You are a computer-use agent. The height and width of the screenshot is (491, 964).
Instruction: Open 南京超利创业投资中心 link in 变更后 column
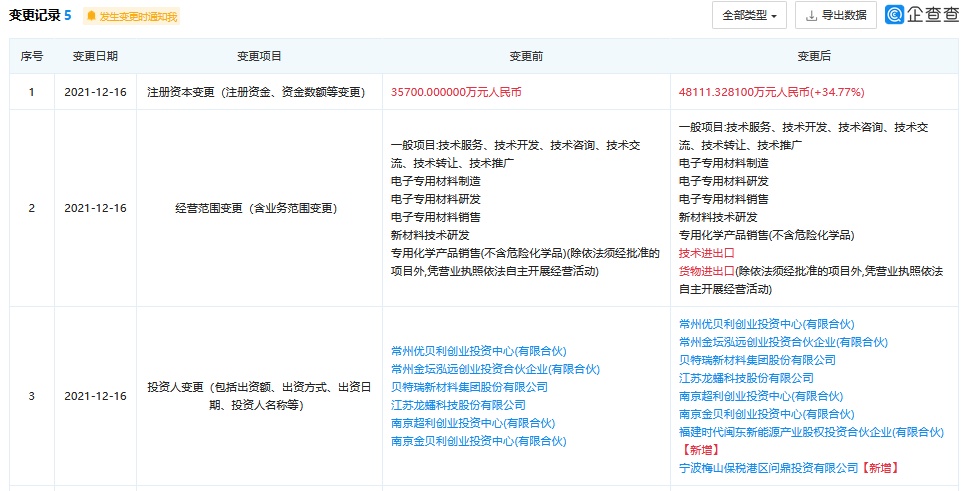point(761,396)
